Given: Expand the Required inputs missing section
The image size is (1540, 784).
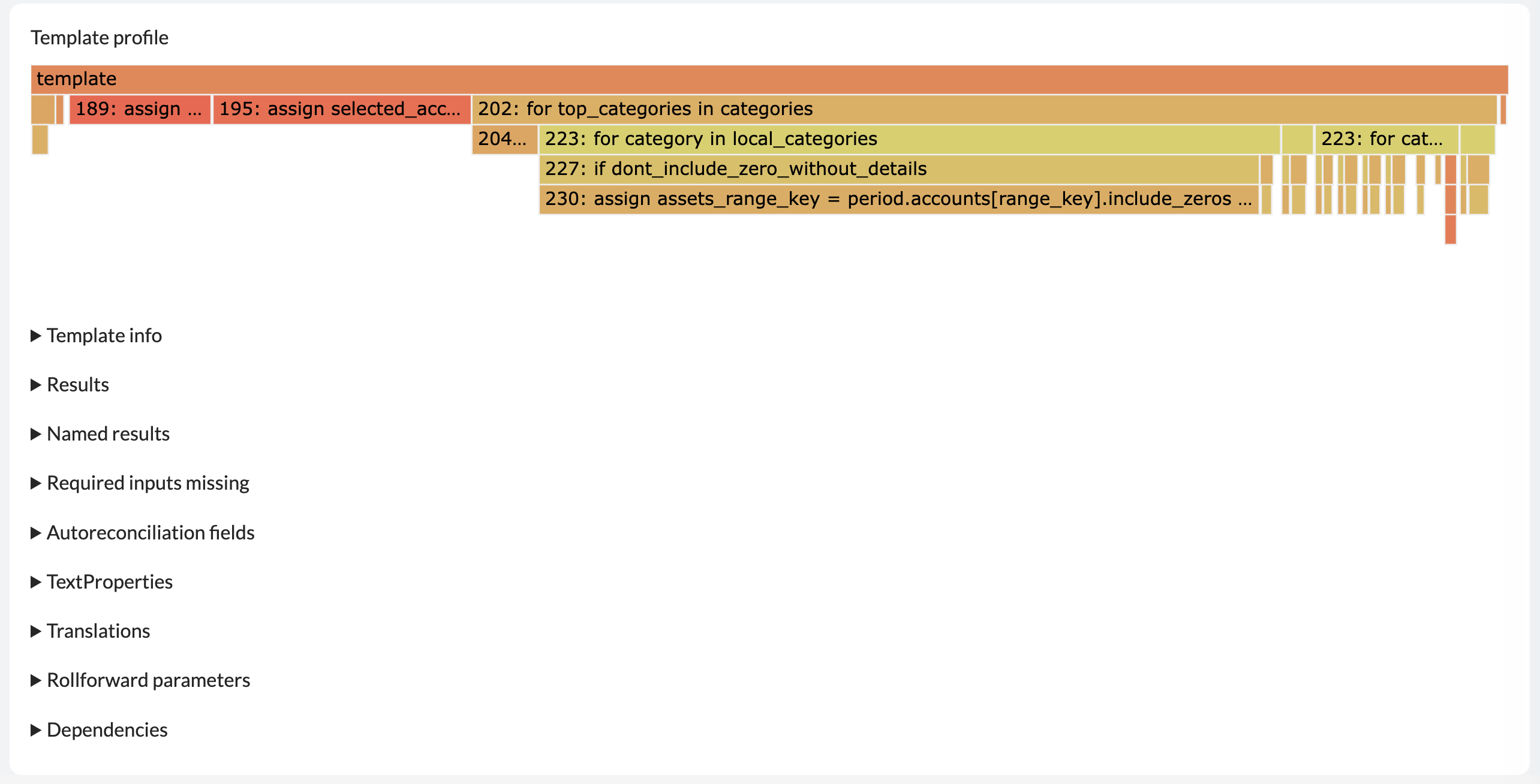Looking at the screenshot, I should pos(140,483).
